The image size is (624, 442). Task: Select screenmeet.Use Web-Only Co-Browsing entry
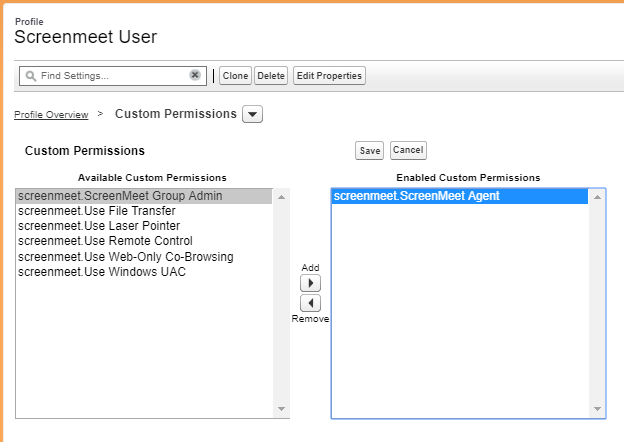[144, 257]
